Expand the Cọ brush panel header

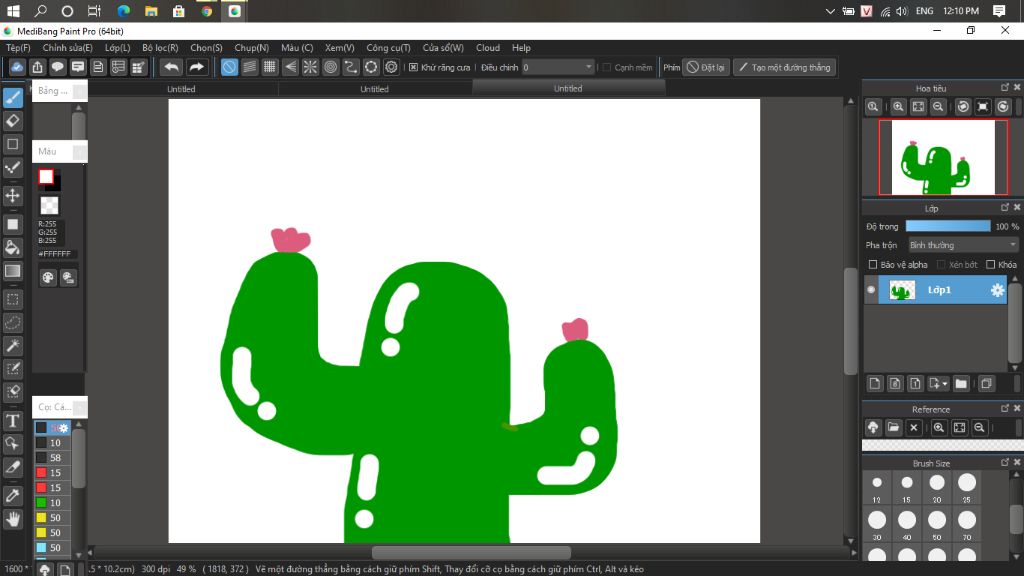pyautogui.click(x=59, y=407)
